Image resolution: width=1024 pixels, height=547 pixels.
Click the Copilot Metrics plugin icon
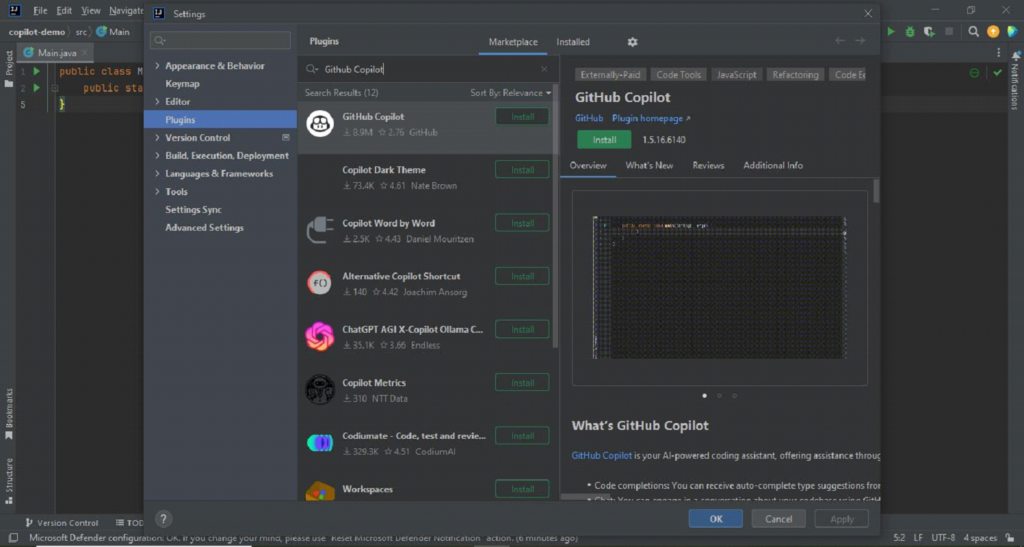click(x=320, y=390)
